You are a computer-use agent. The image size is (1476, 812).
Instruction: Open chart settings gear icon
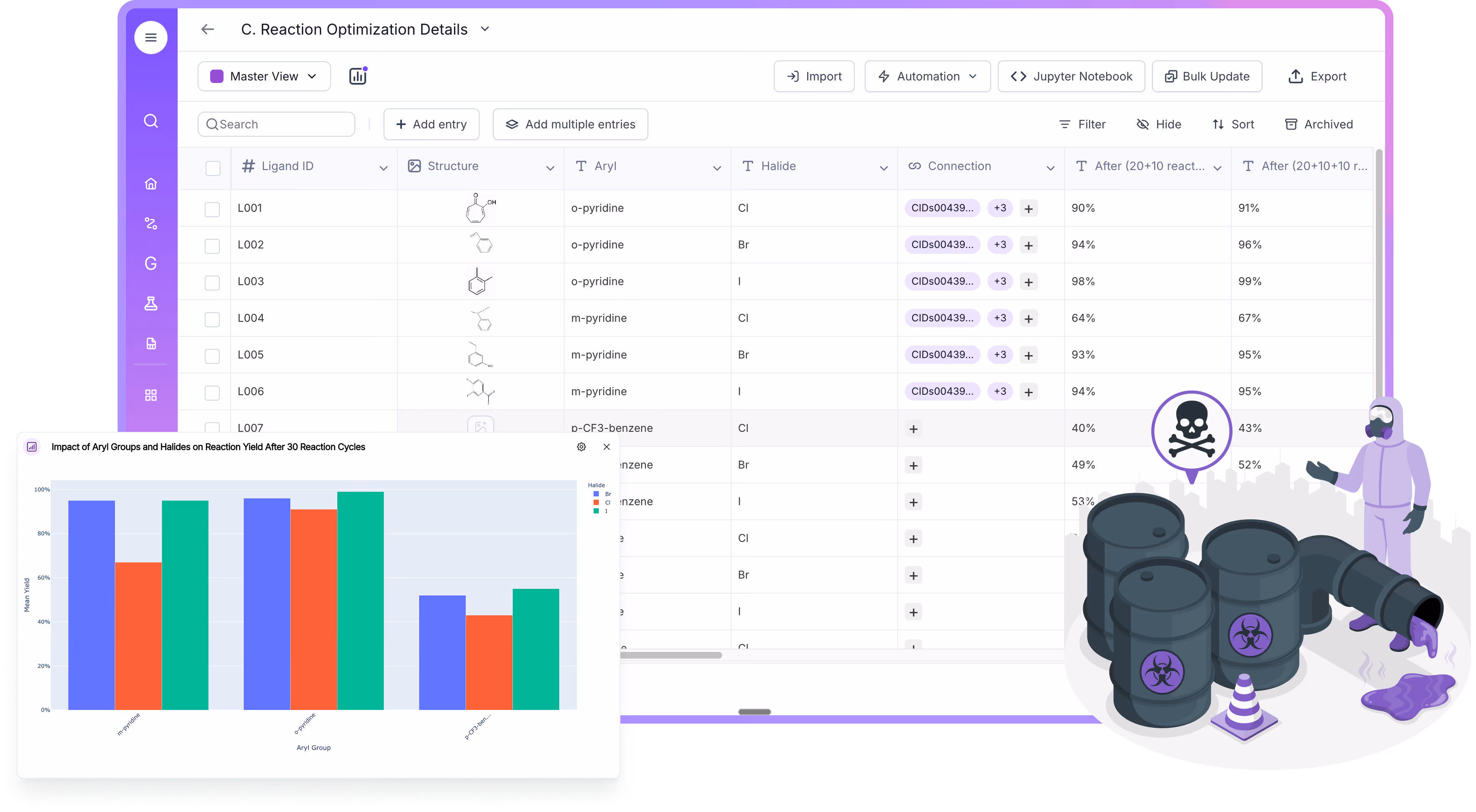pos(581,447)
